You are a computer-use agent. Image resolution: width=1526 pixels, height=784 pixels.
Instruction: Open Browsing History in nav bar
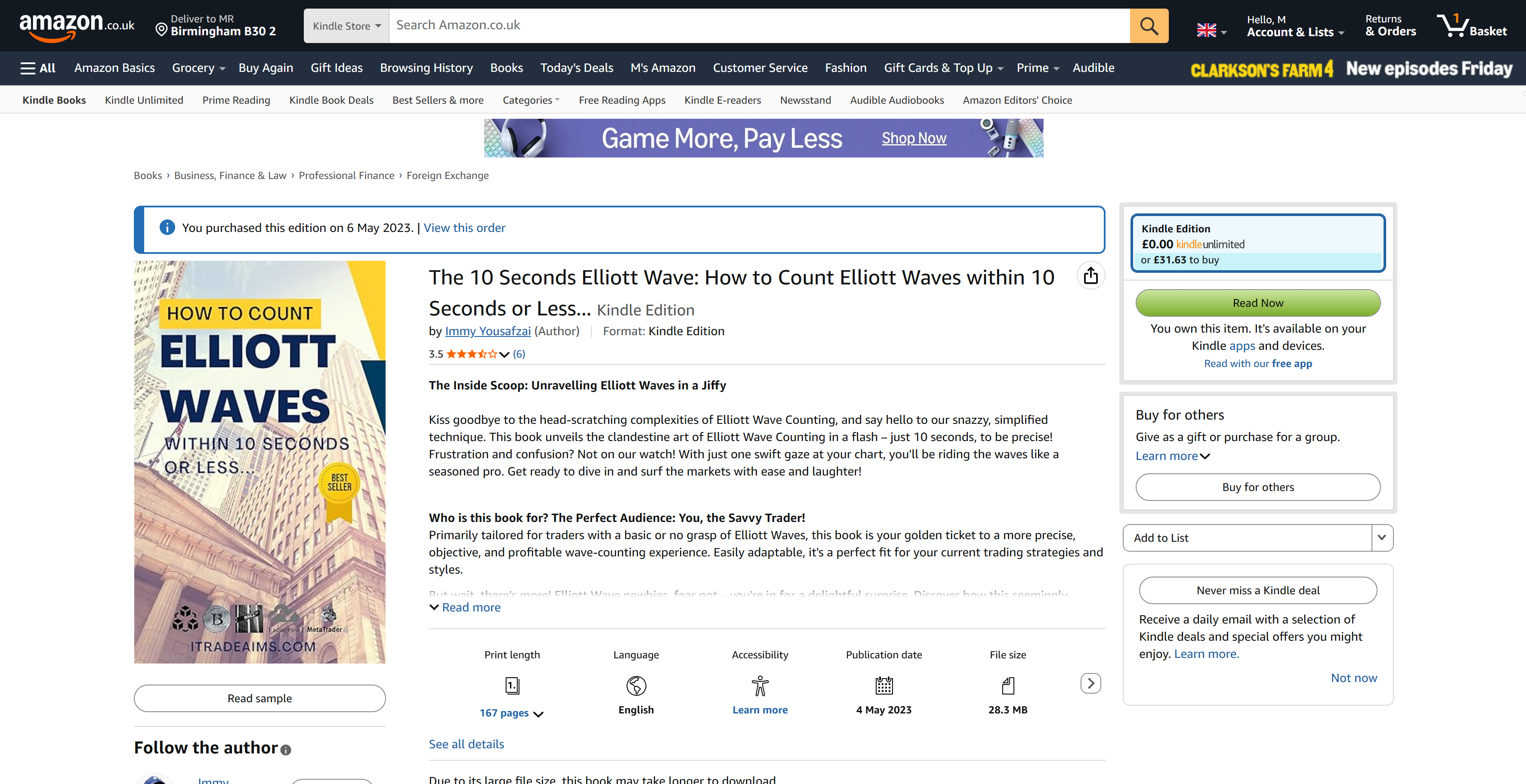point(426,68)
